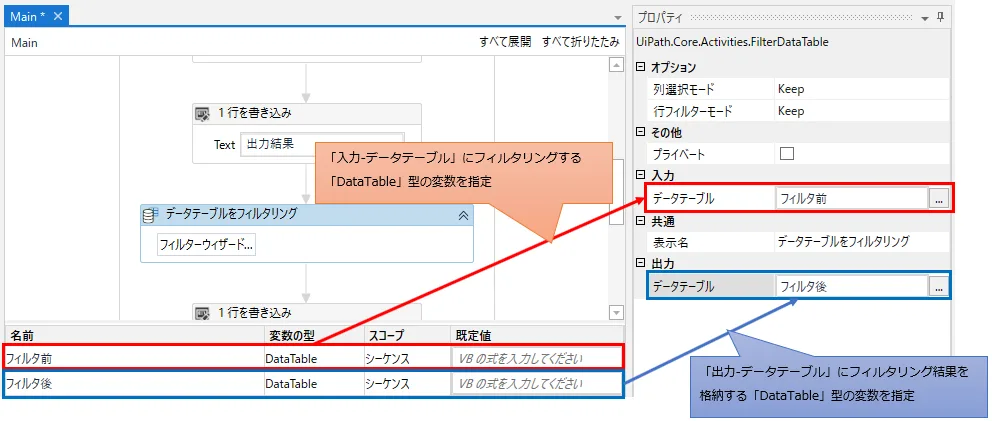
Task: Click designer scrollbar down arrow
Action: (x=616, y=312)
